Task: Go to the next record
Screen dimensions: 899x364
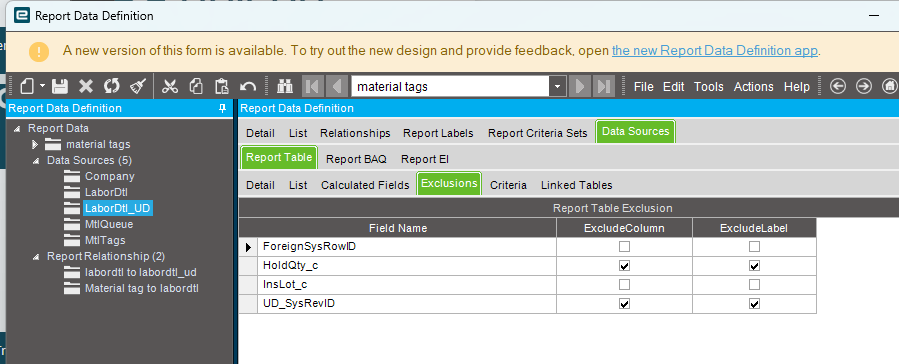Action: [x=580, y=87]
